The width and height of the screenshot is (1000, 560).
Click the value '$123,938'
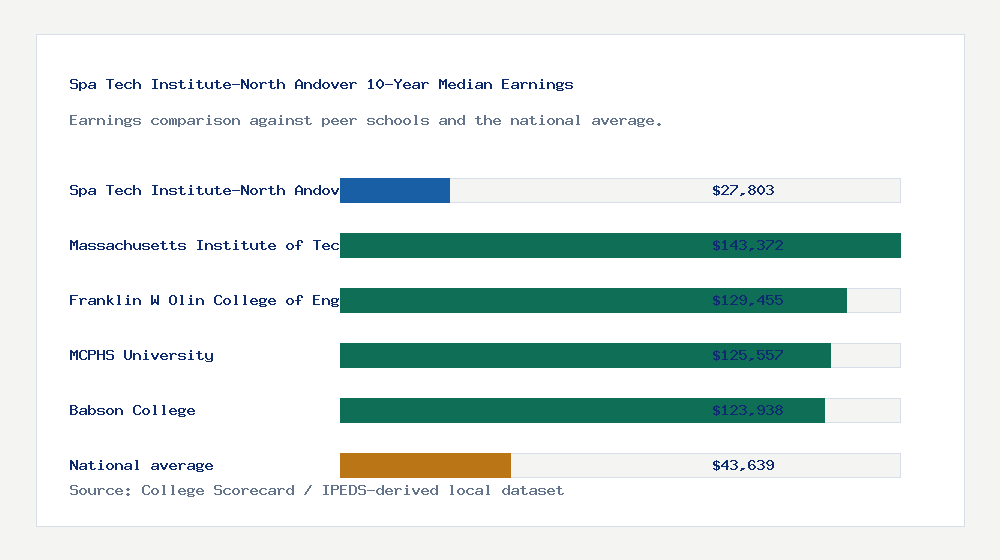tap(747, 410)
